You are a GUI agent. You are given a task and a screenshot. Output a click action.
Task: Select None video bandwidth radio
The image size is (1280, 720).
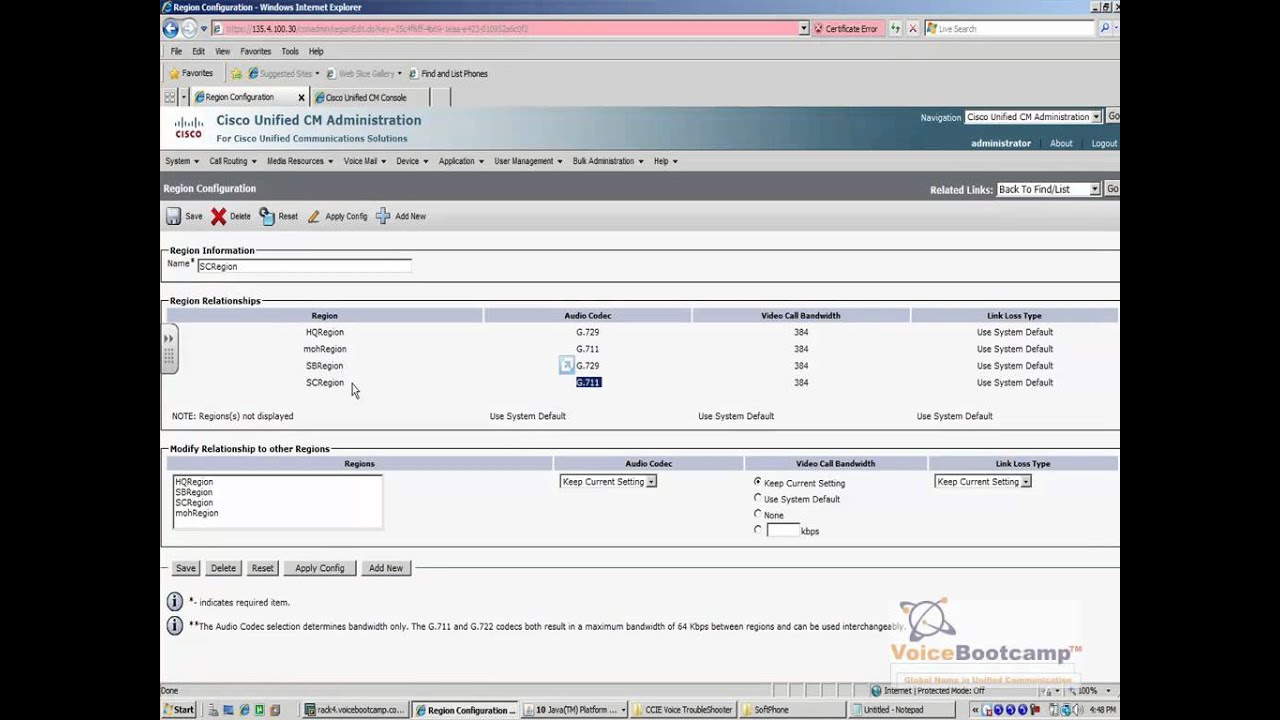[x=758, y=514]
